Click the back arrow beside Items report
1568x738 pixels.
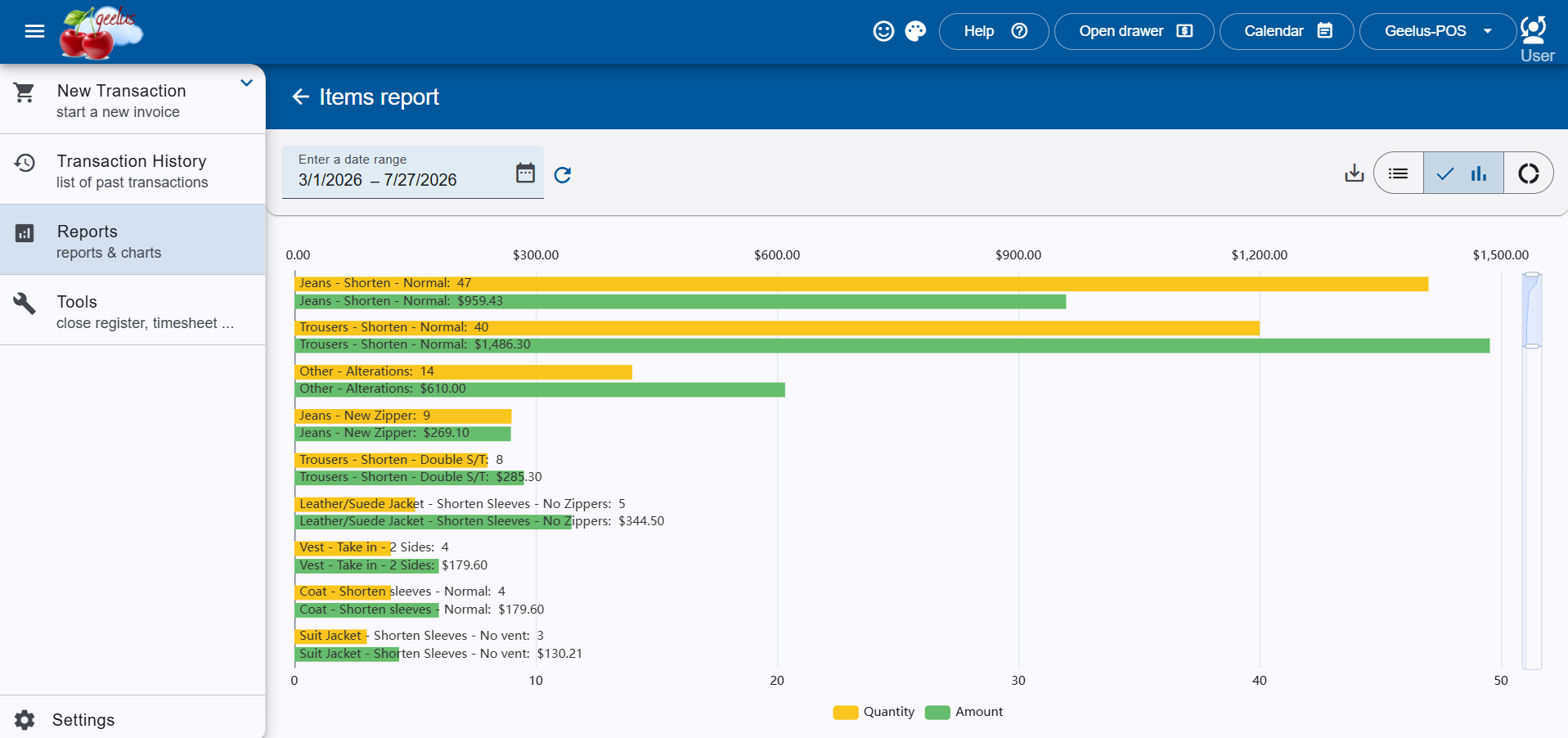pyautogui.click(x=301, y=97)
